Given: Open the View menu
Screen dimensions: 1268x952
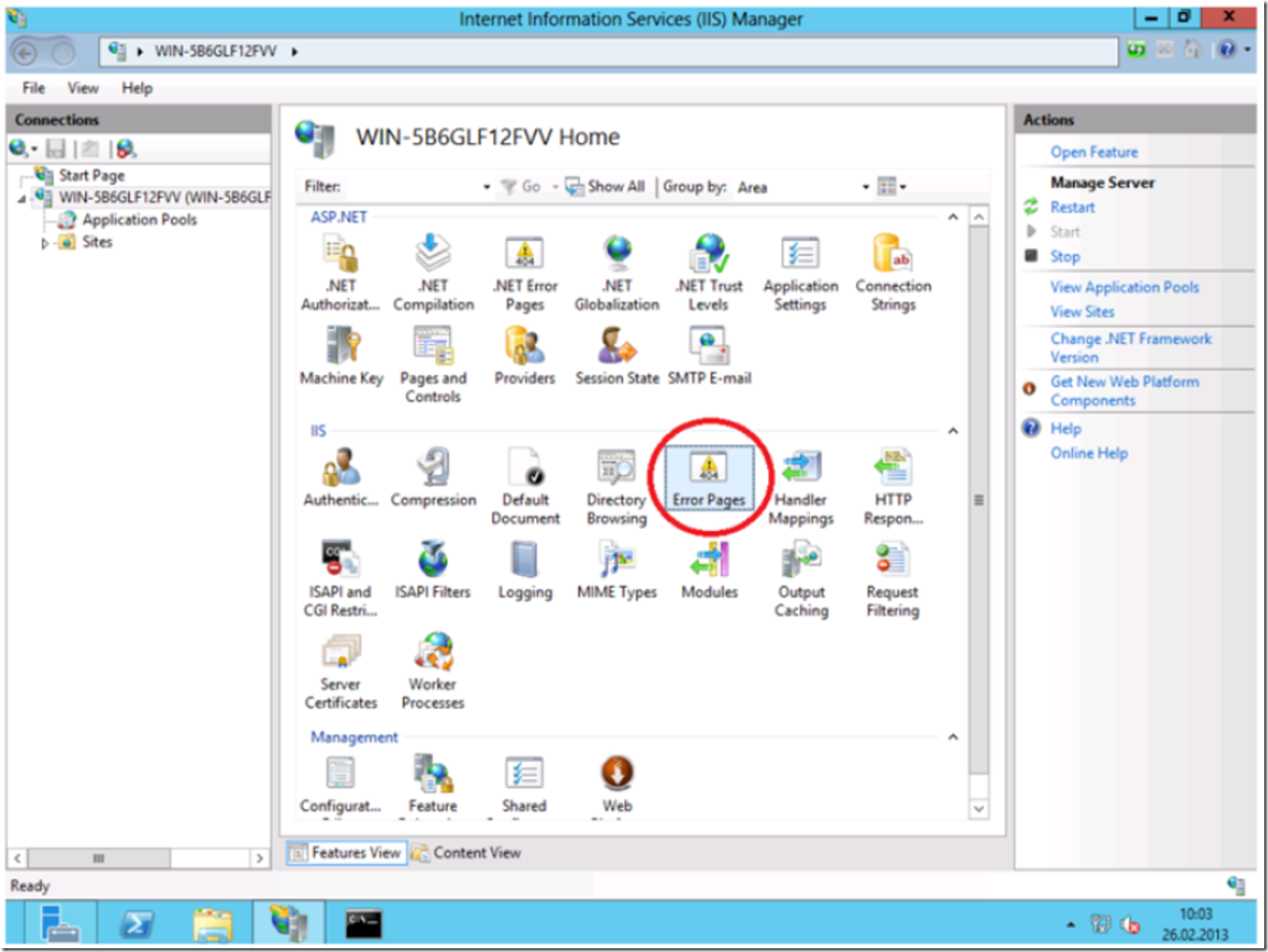Looking at the screenshot, I should coord(82,88).
